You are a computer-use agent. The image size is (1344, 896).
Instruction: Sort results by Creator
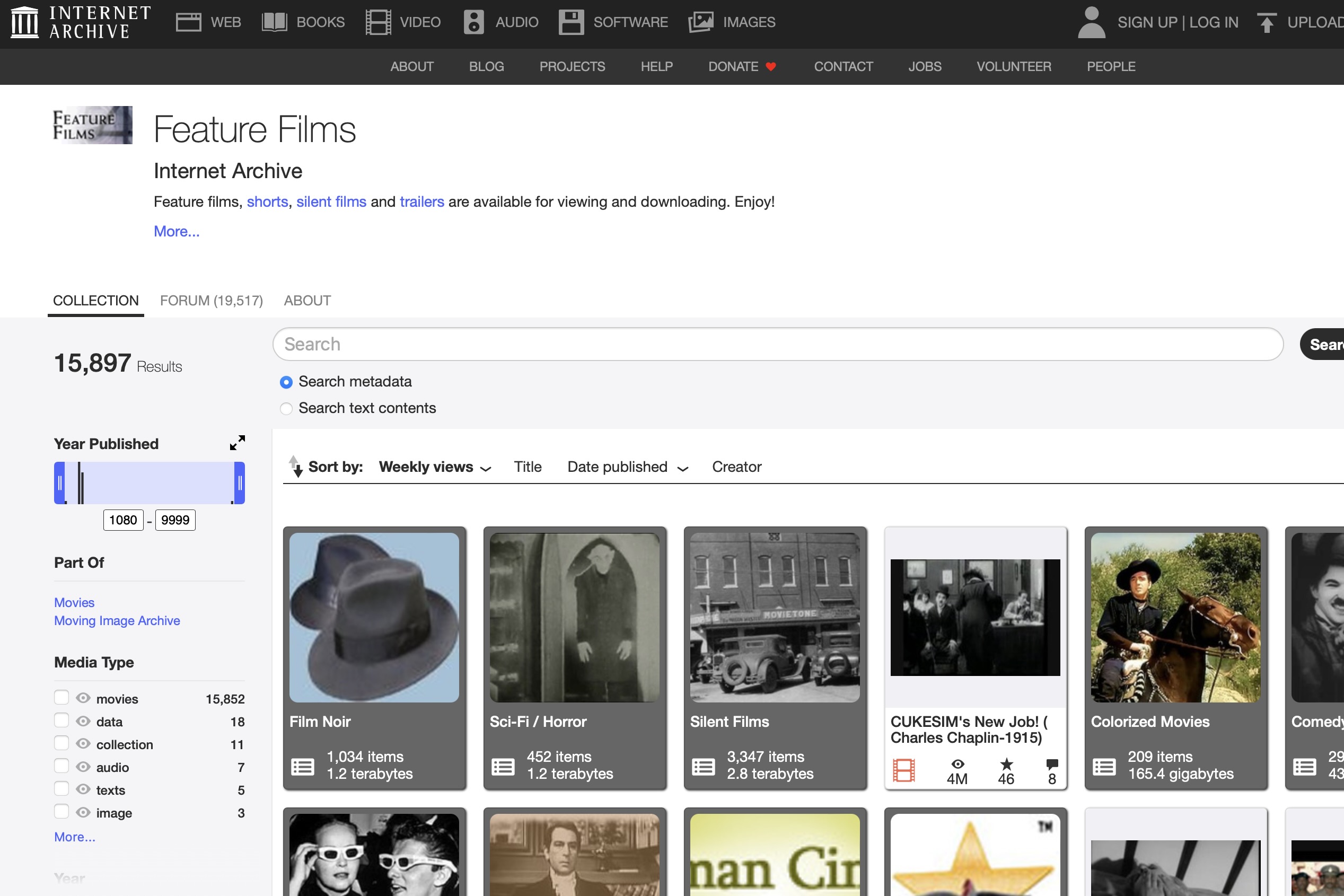736,467
